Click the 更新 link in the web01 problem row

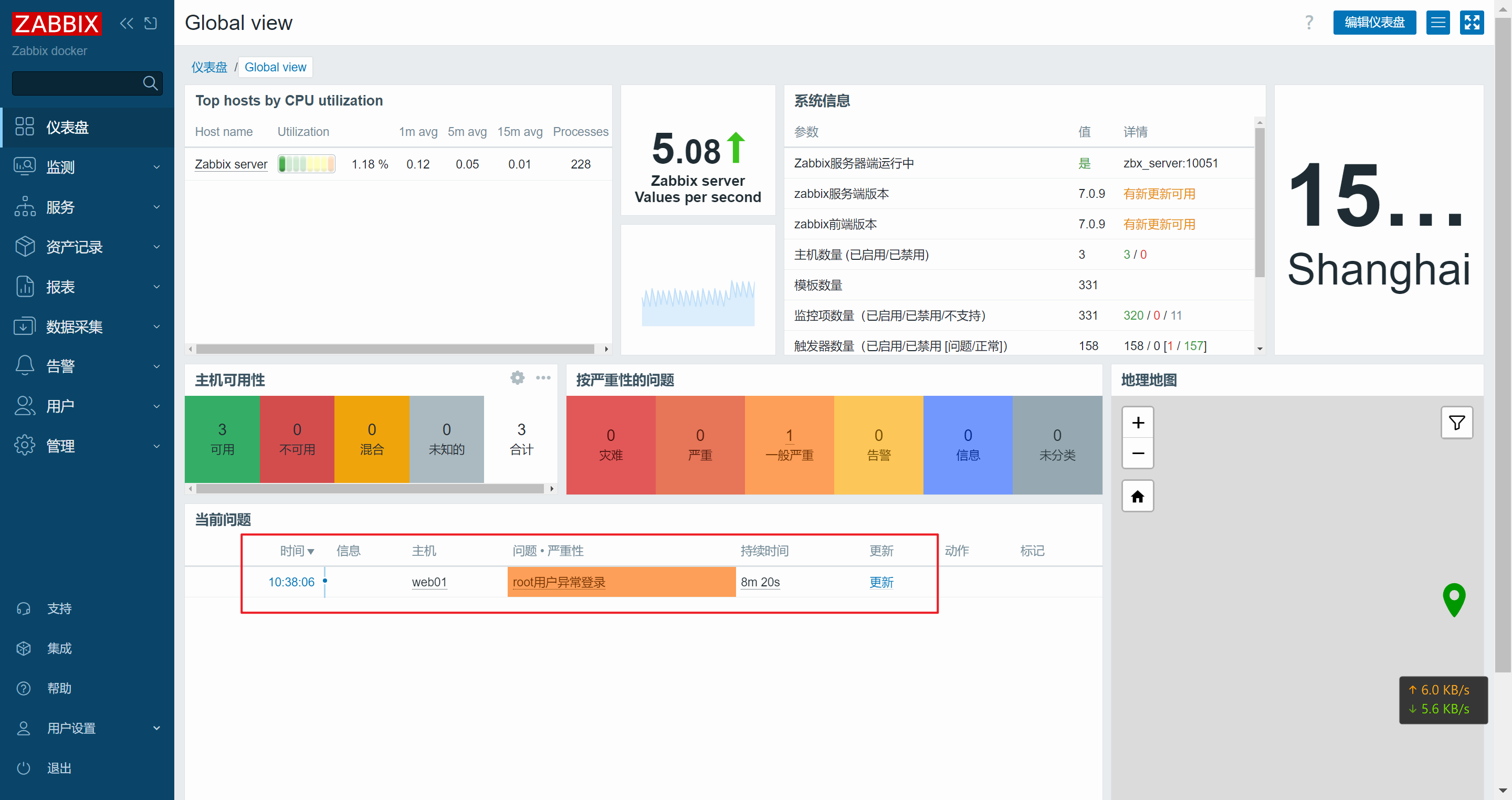point(881,582)
